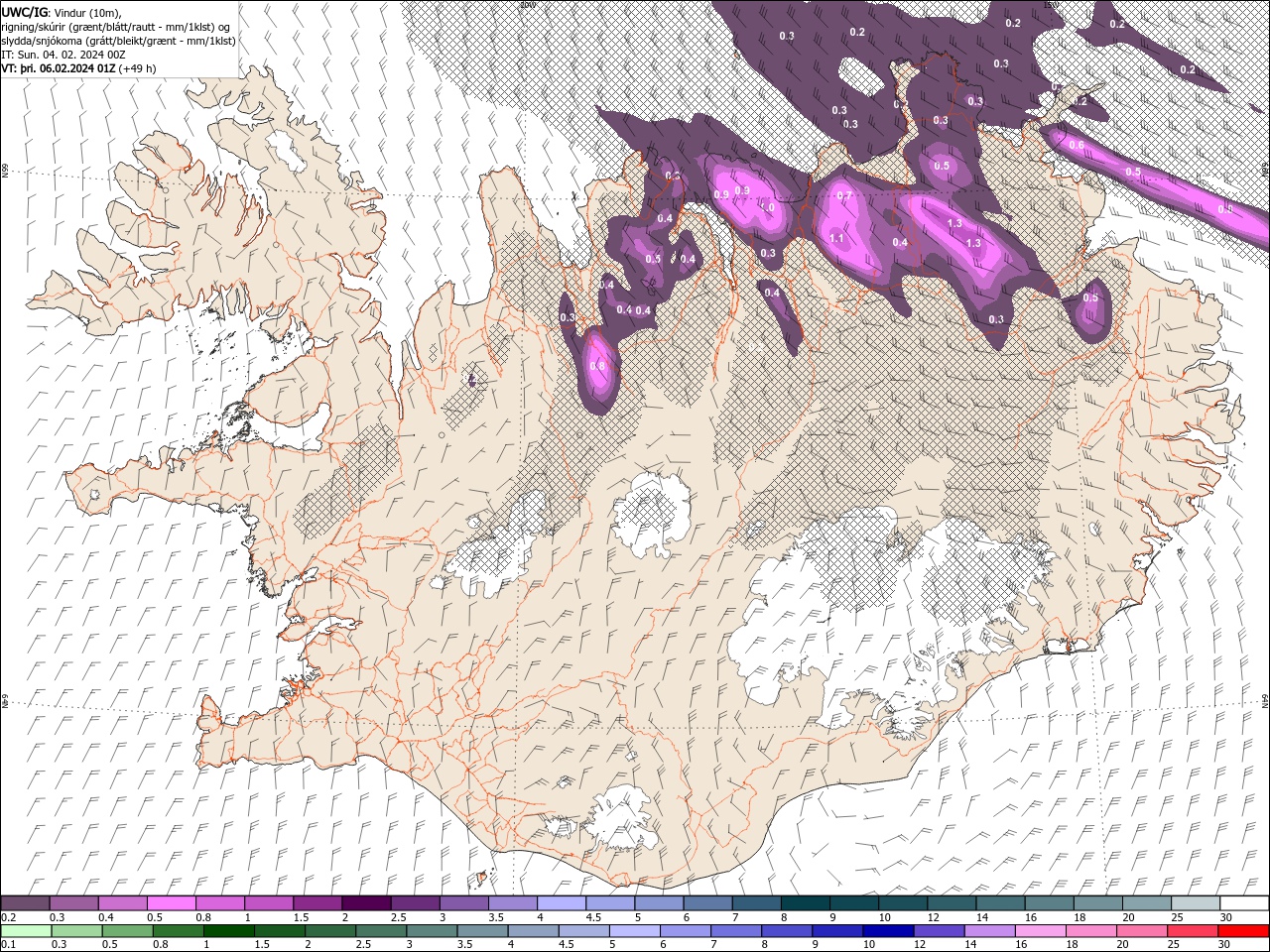Pick the 0.8 orchid swatch in snow scale
This screenshot has width=1270, height=952.
tap(220, 903)
